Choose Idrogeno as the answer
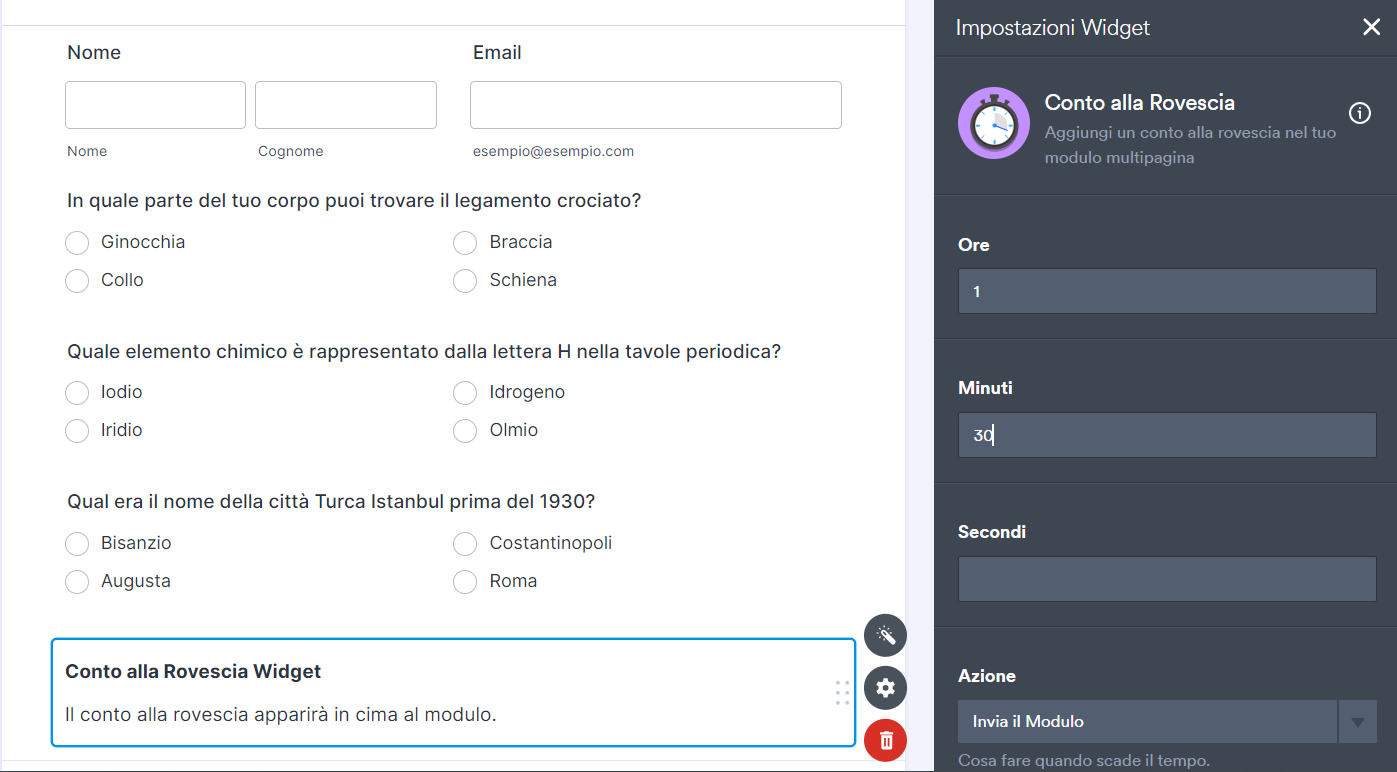 (465, 393)
